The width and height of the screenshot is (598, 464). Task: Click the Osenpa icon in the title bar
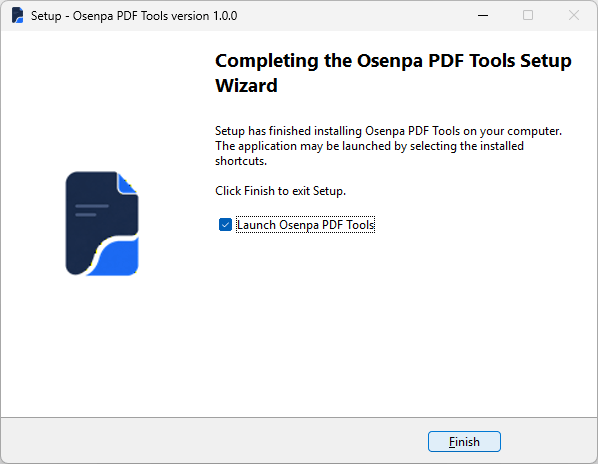pos(18,16)
